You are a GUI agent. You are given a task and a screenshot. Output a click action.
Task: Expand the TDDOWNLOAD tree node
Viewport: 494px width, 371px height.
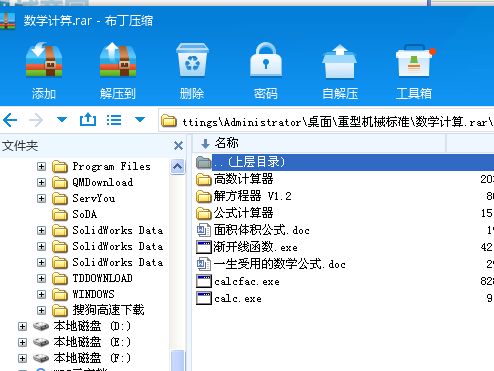(x=41, y=278)
